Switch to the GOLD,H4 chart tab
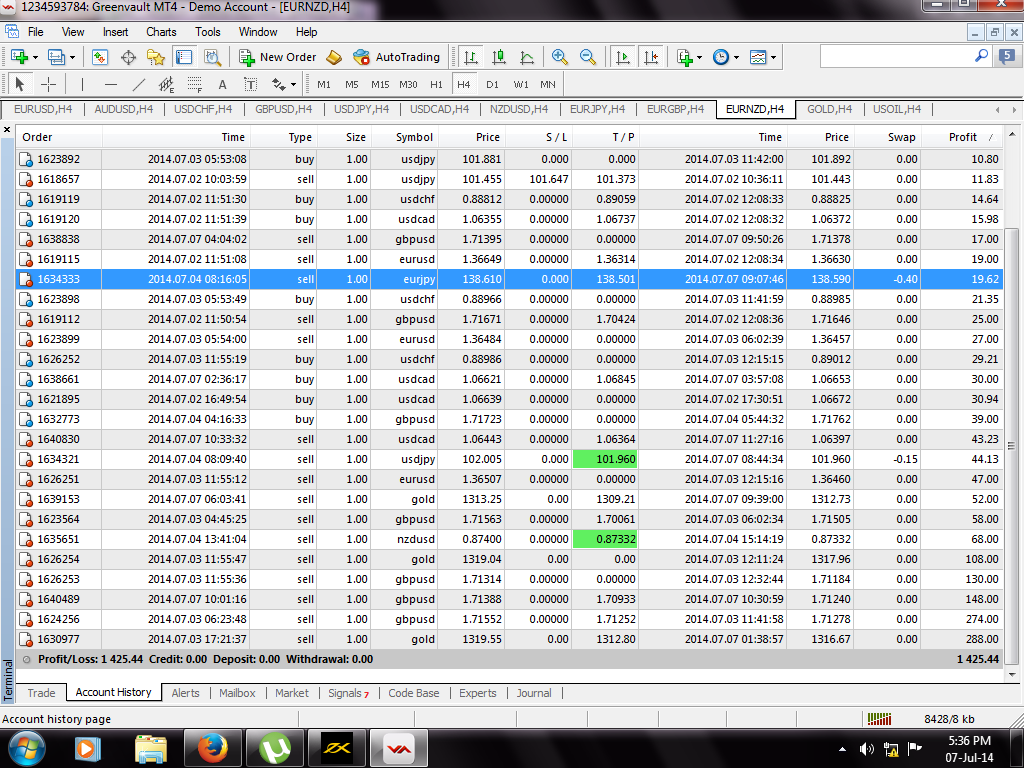The width and height of the screenshot is (1024, 768). coord(829,109)
